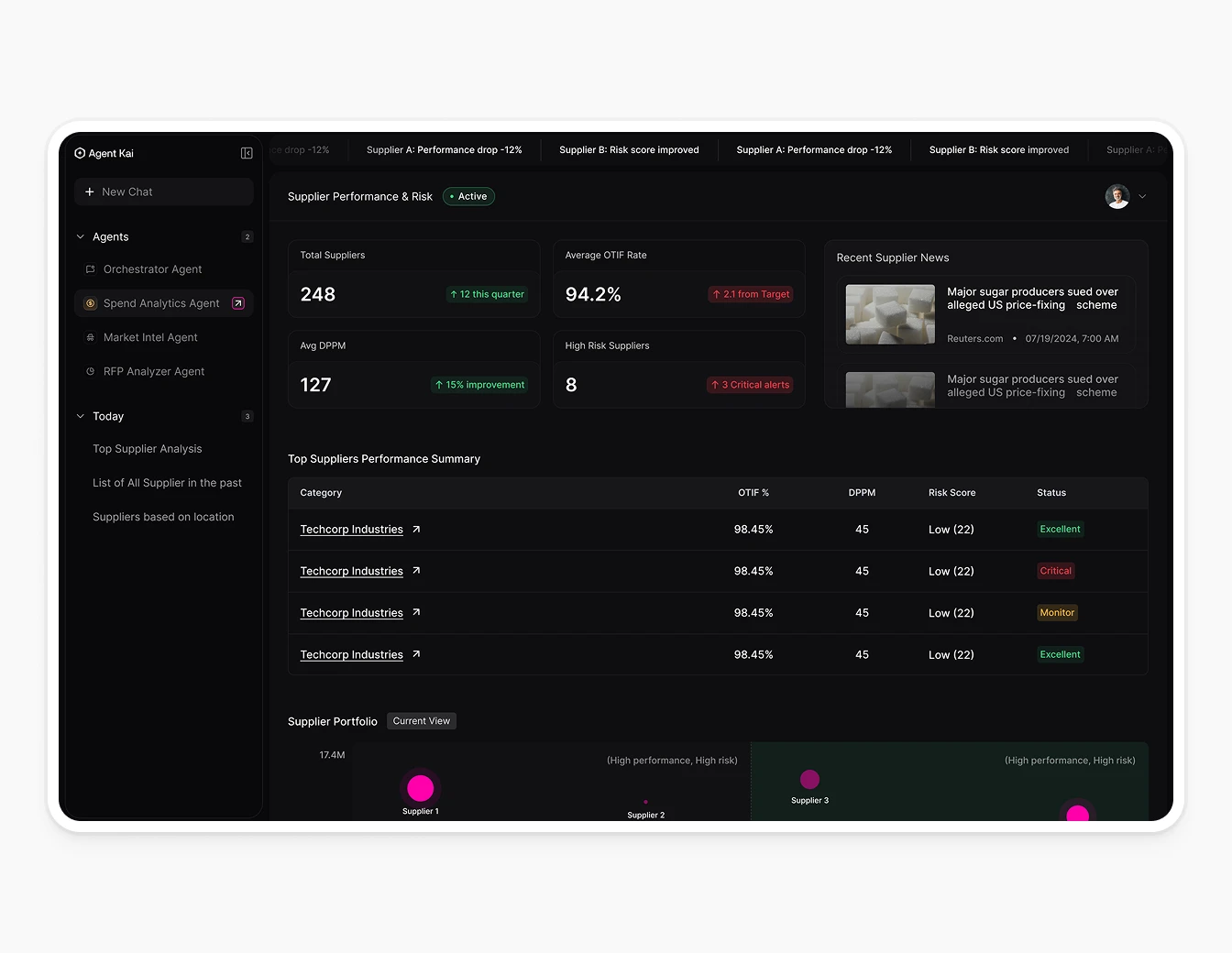Open Top Supplier Analysis chat

pos(147,449)
